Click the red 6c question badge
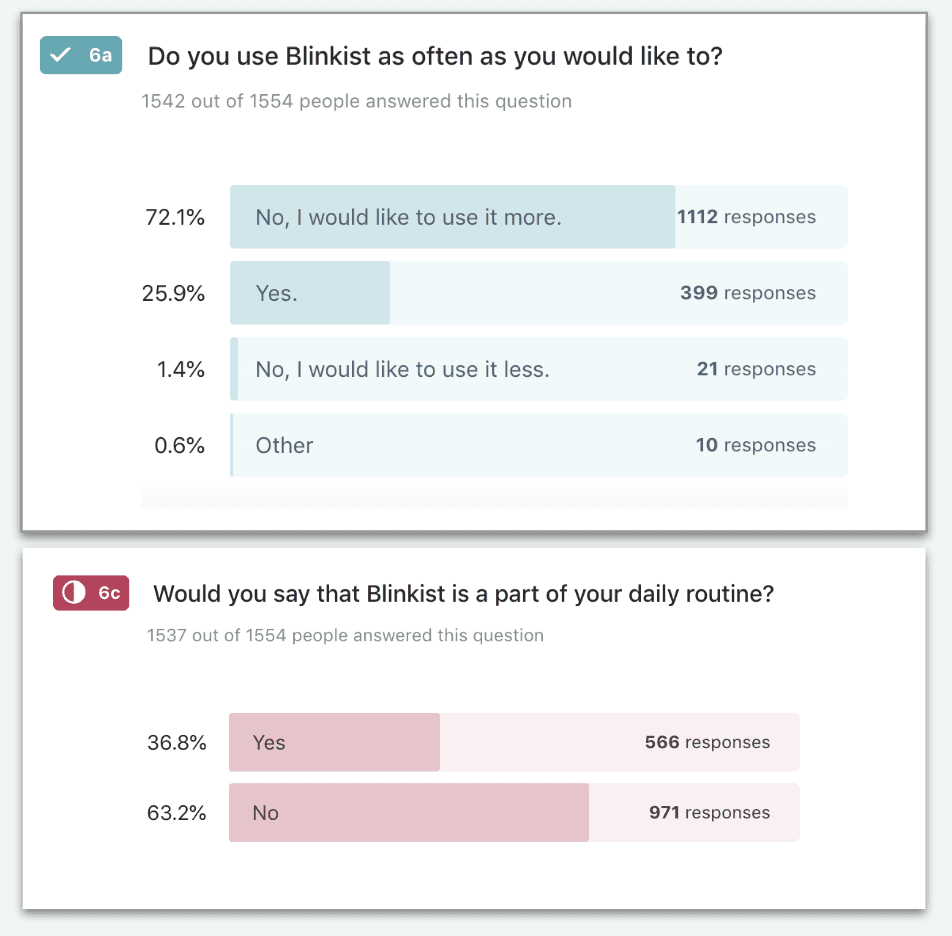The width and height of the screenshot is (952, 936). [x=91, y=592]
